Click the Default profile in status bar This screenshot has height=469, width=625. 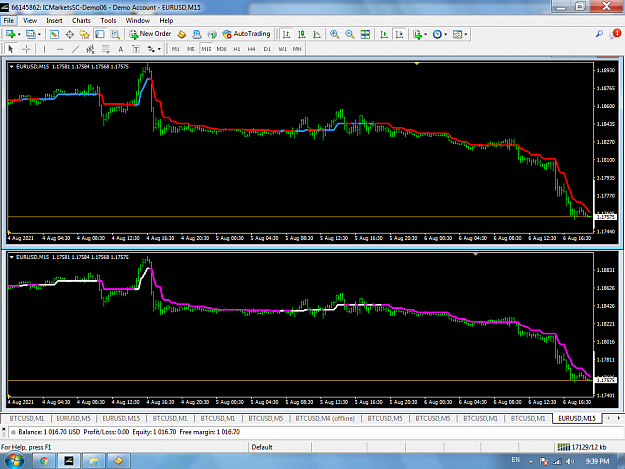pos(262,447)
